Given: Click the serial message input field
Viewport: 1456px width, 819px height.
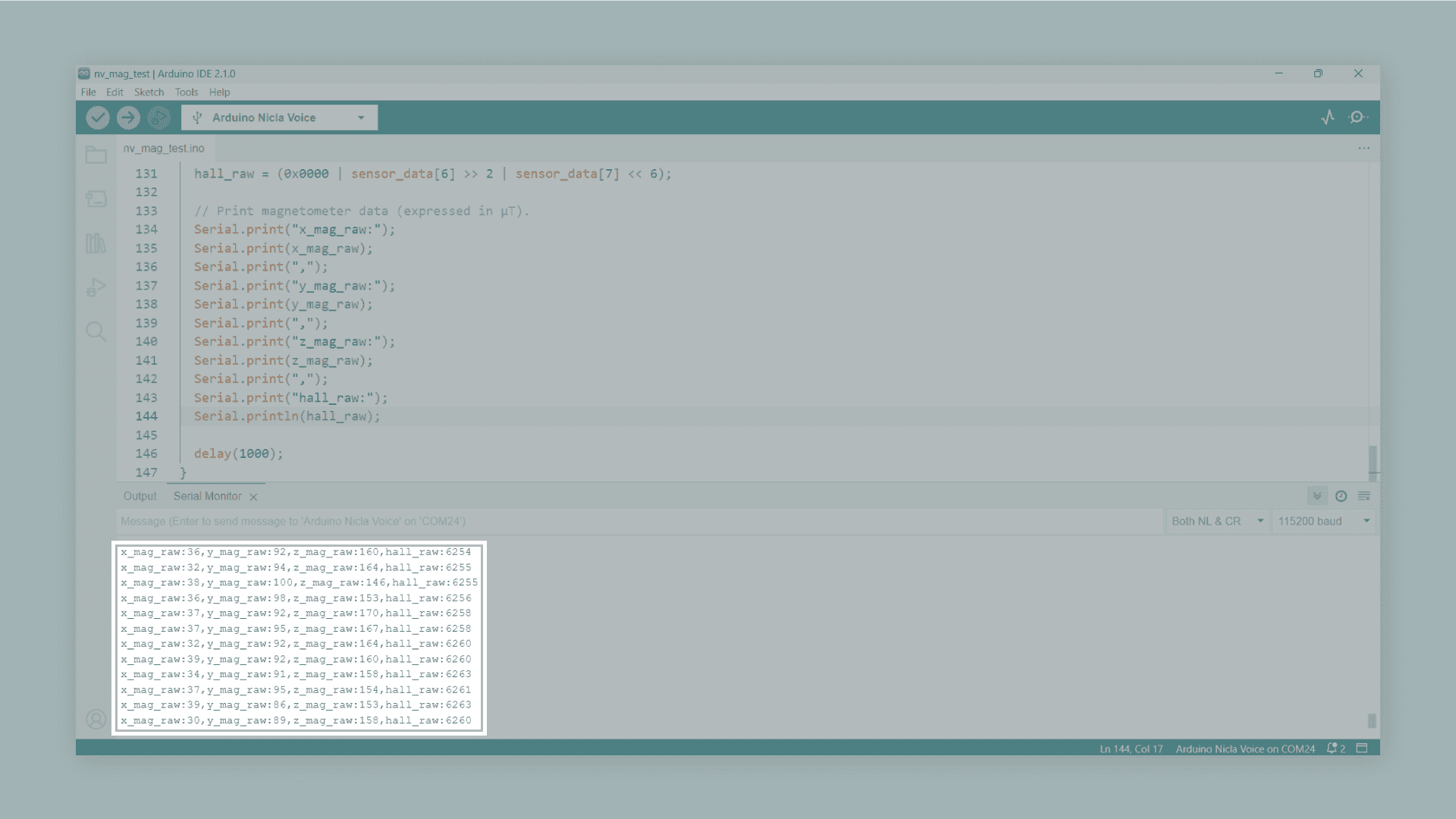Looking at the screenshot, I should coord(637,521).
